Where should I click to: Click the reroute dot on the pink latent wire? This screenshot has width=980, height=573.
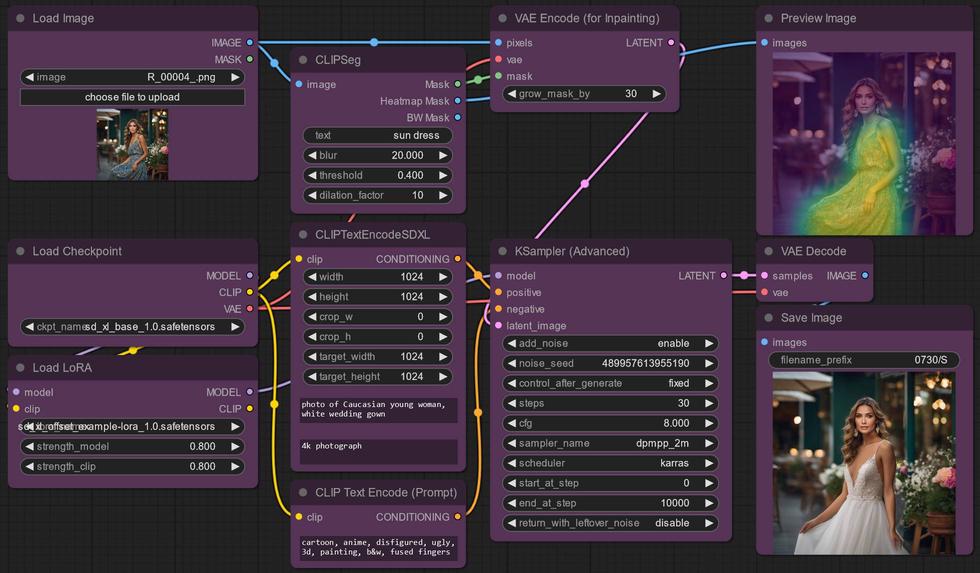tap(585, 184)
